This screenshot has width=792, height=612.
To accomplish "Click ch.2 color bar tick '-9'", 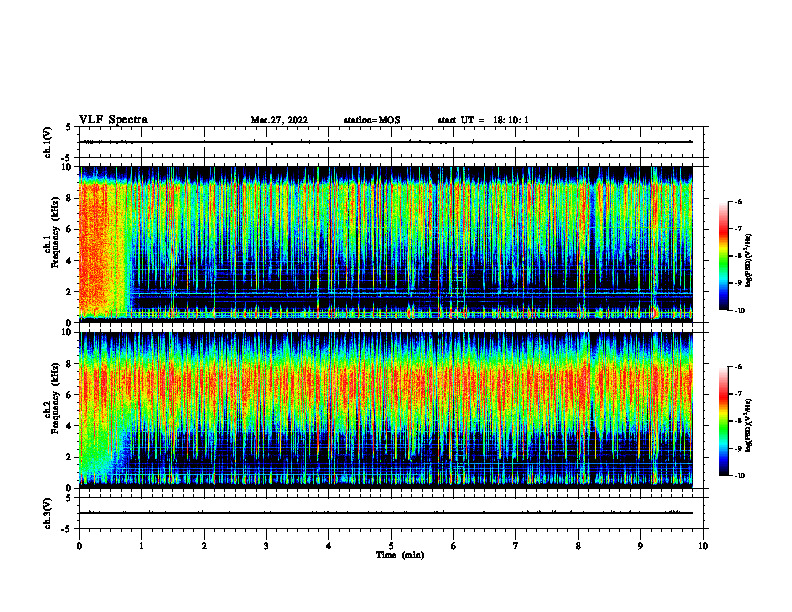I will (738, 448).
